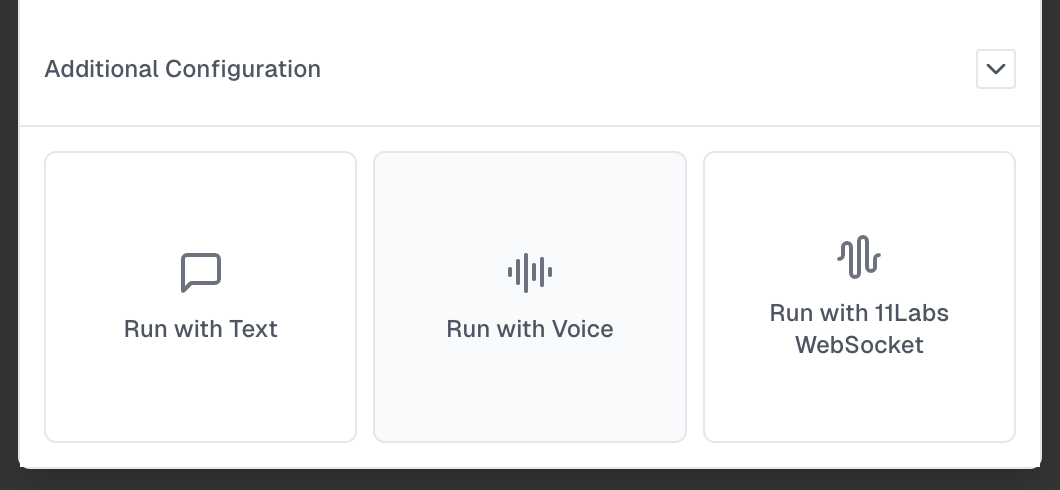Click the voice waveform bars icon
This screenshot has width=1060, height=490.
(530, 272)
